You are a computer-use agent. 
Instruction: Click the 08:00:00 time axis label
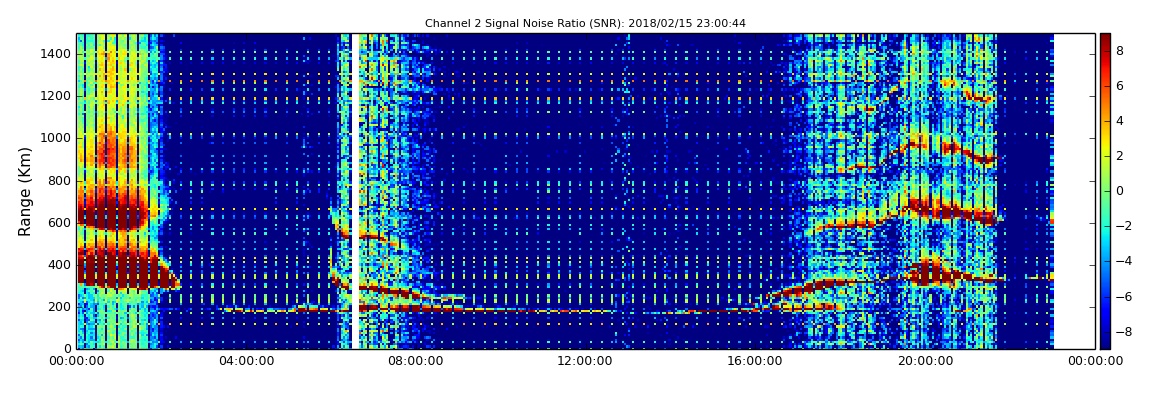tap(417, 361)
